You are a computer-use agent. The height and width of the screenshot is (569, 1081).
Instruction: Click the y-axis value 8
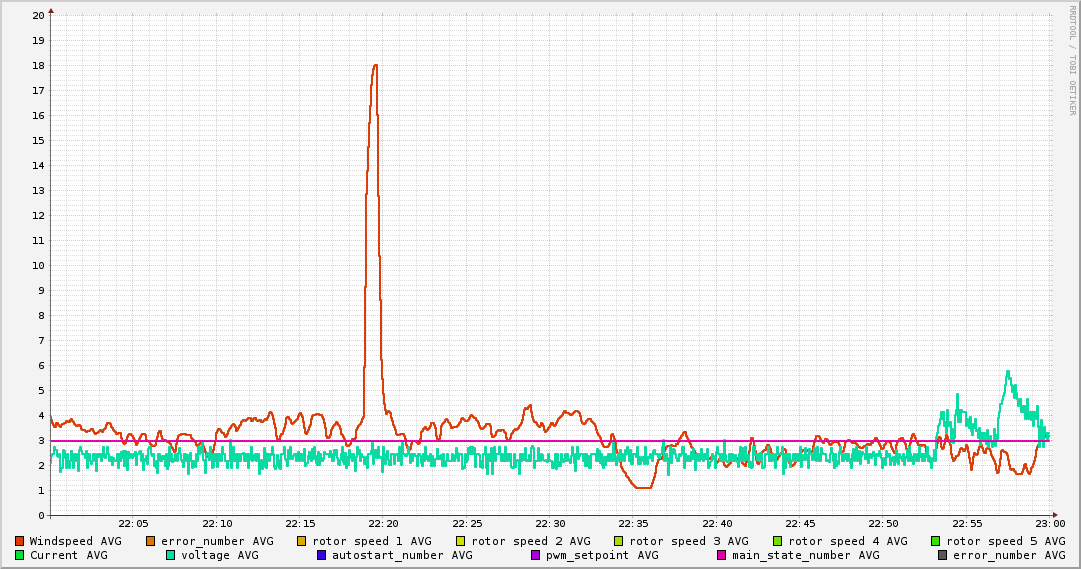tap(41, 315)
